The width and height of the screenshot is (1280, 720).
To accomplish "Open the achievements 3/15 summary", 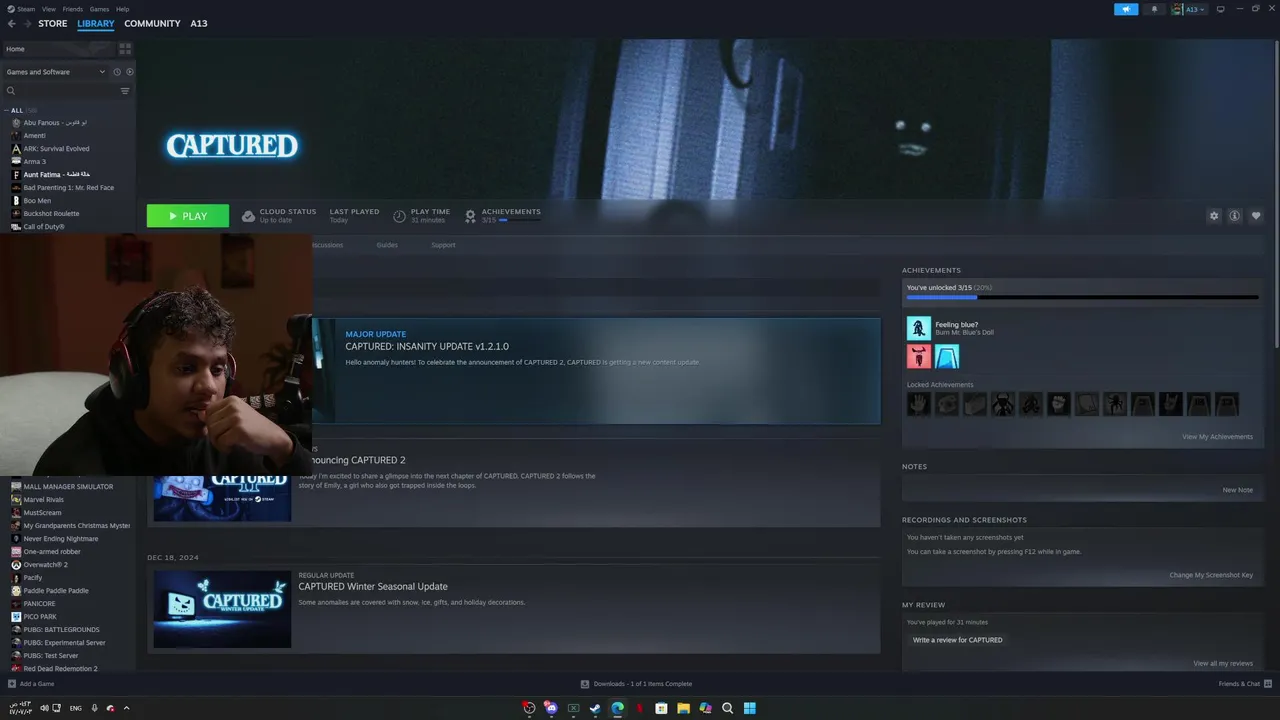I will pyautogui.click(x=504, y=215).
